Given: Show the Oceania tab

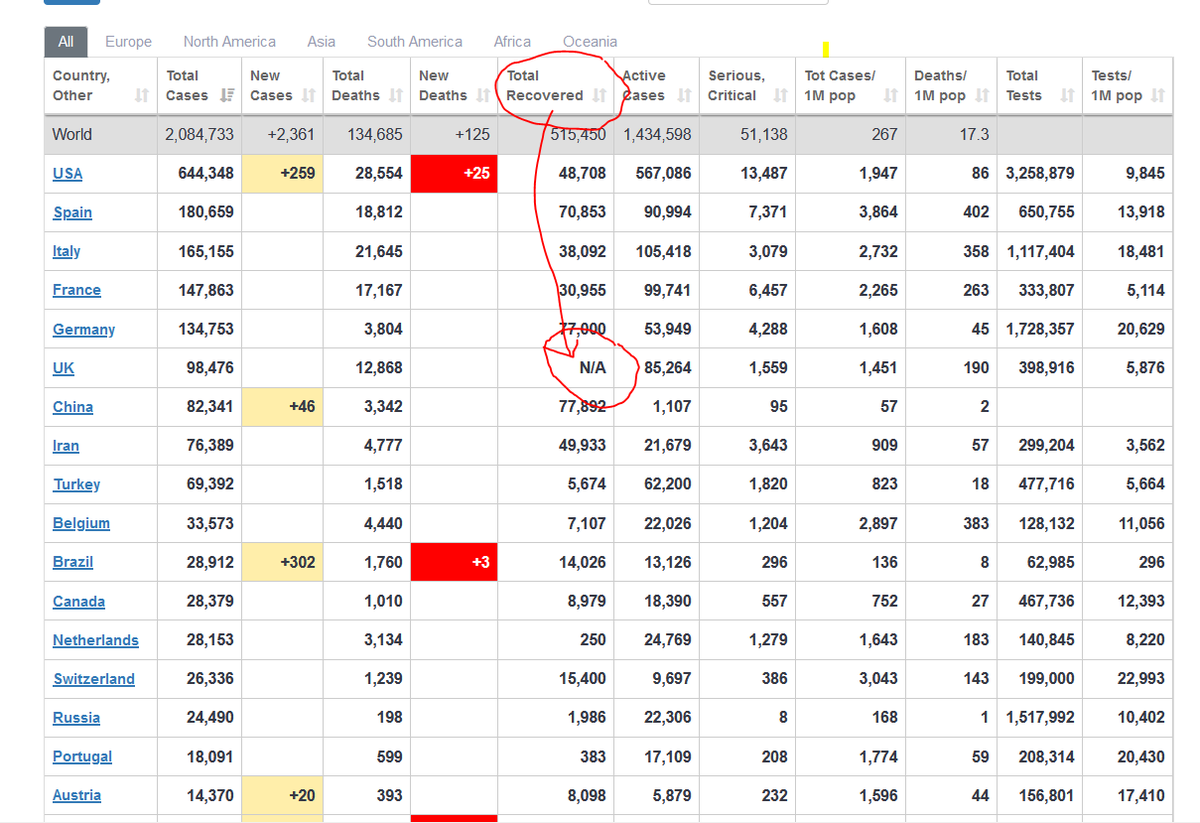Looking at the screenshot, I should point(590,42).
